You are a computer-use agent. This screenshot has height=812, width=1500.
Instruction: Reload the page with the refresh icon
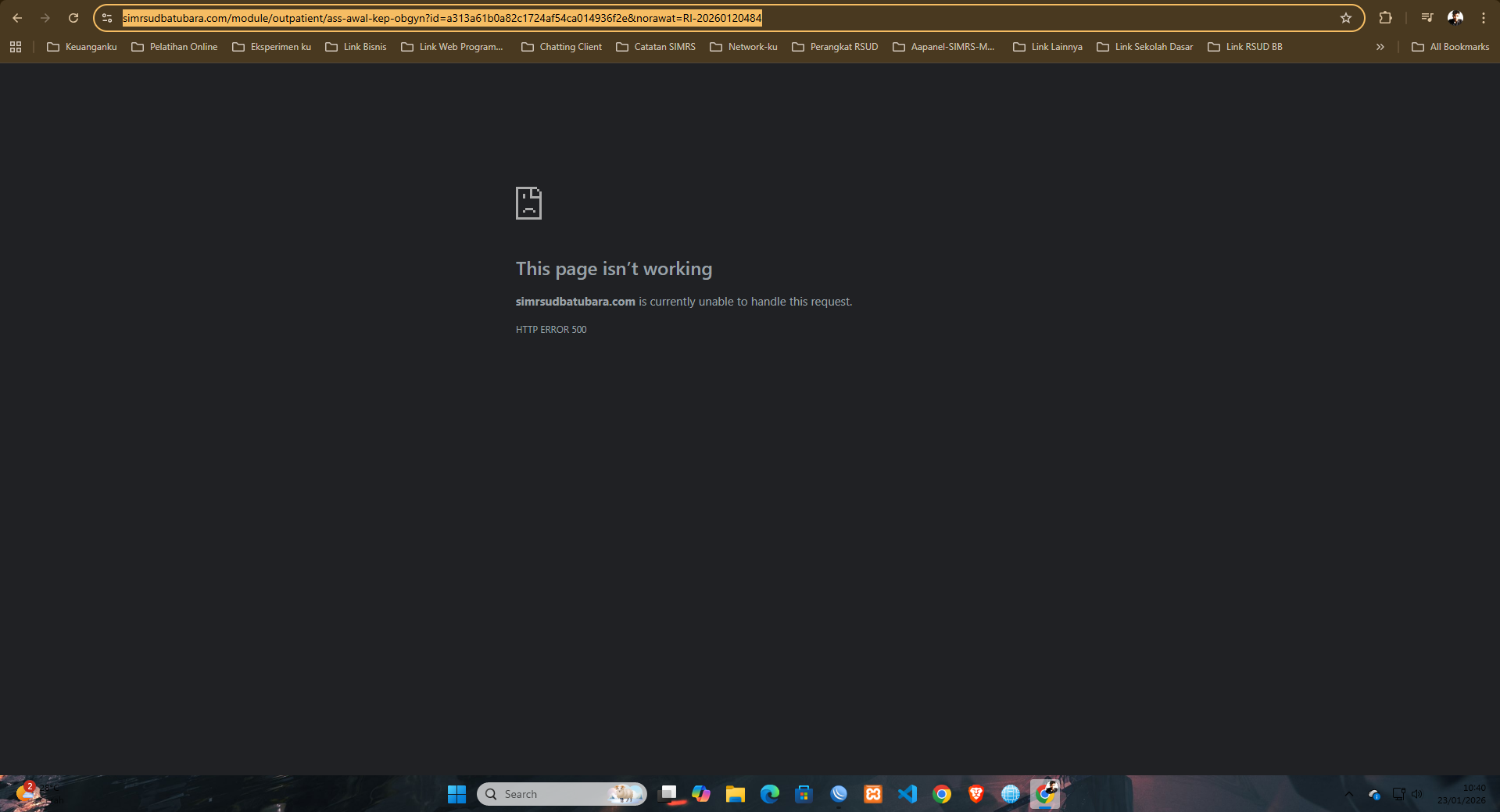[73, 18]
